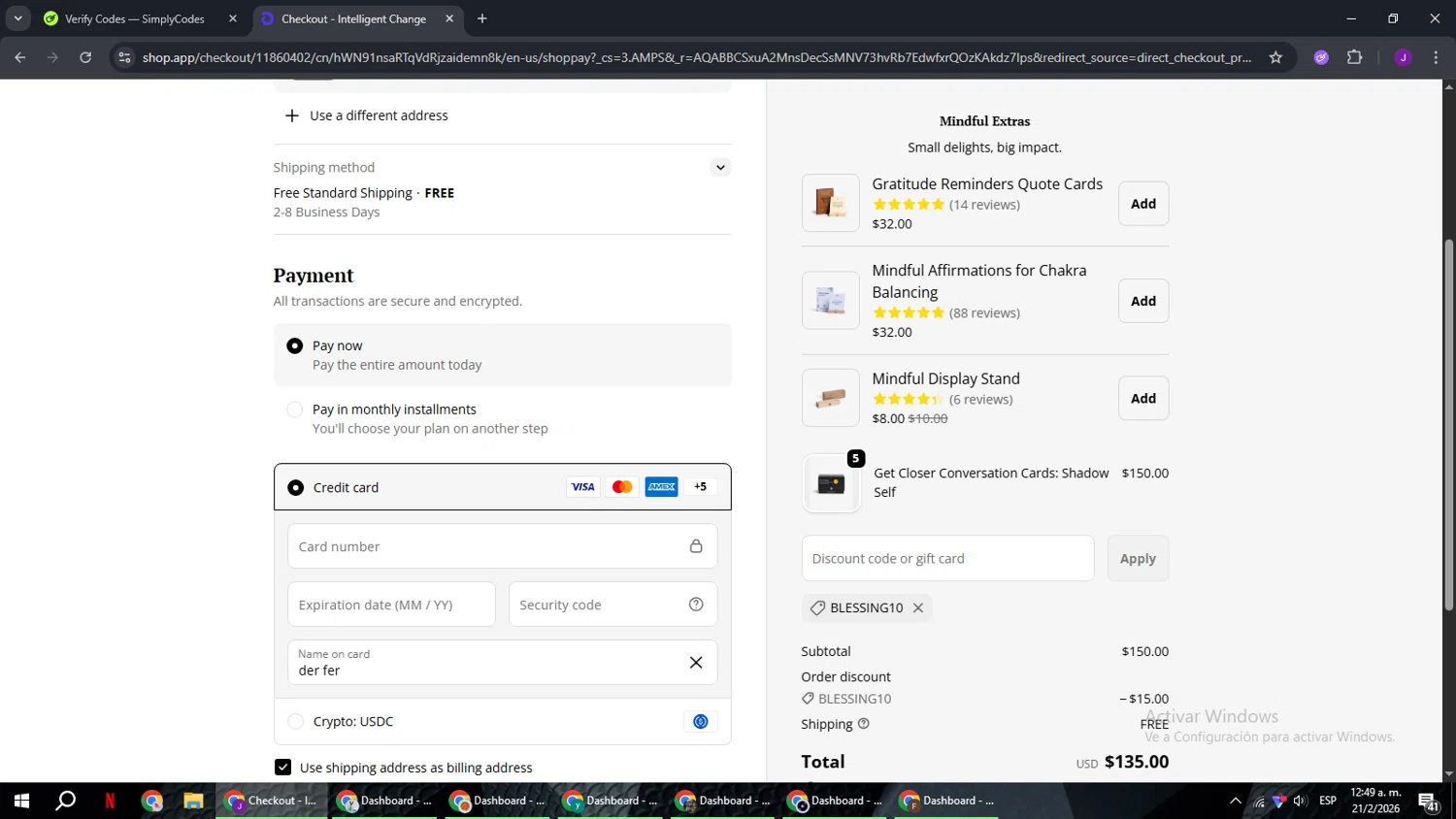1456x819 pixels.
Task: Open a new browser tab
Action: pyautogui.click(x=482, y=18)
